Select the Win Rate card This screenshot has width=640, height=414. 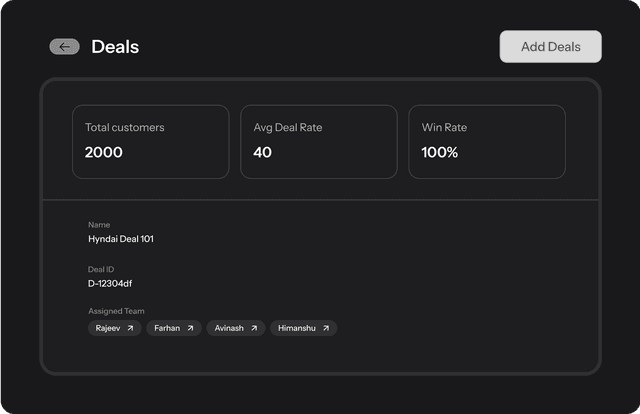pyautogui.click(x=486, y=142)
